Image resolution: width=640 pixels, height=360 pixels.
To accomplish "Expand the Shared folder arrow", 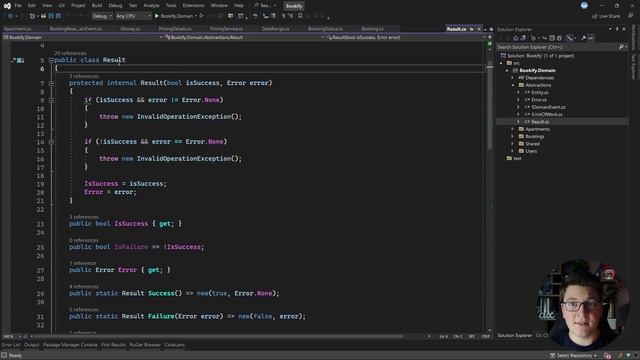I will point(513,144).
